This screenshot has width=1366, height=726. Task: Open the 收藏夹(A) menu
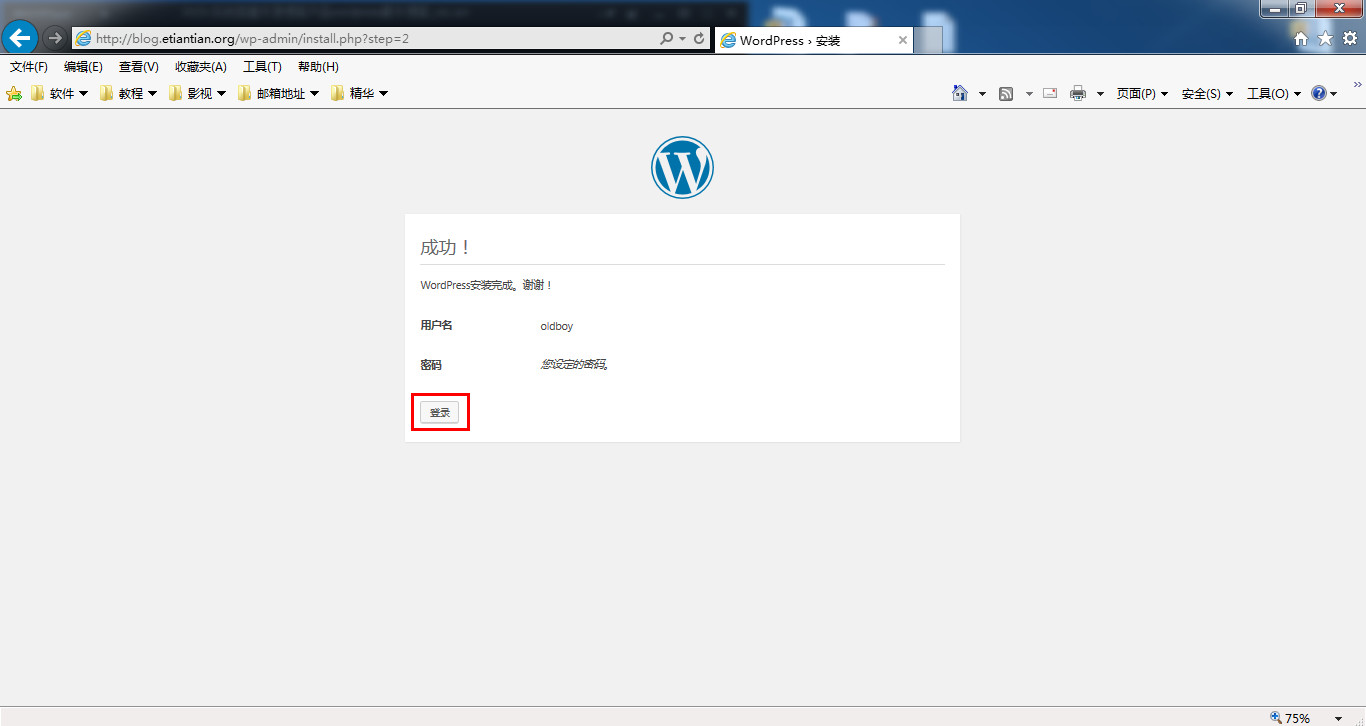click(201, 67)
